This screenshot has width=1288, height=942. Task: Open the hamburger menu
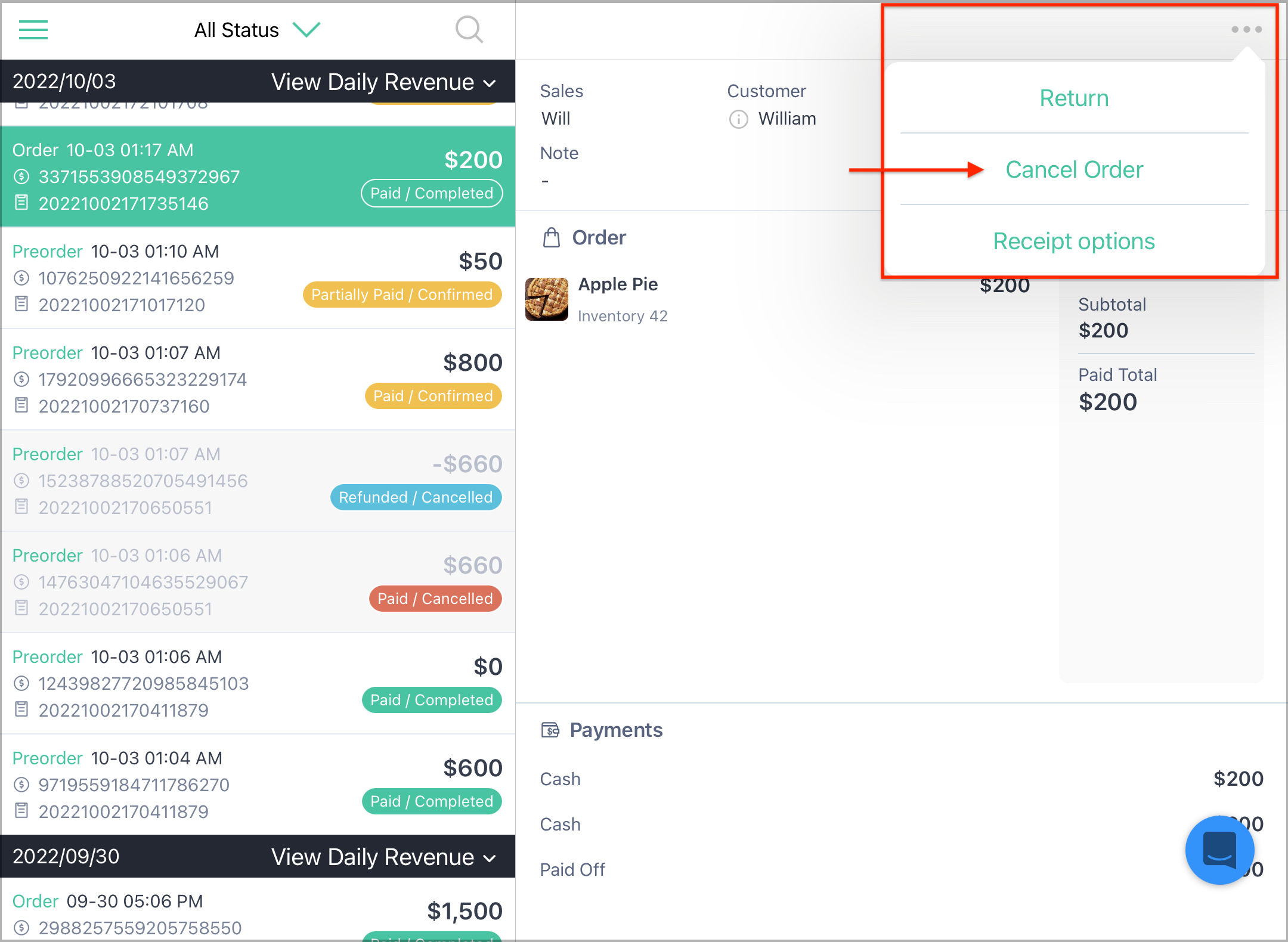click(33, 30)
